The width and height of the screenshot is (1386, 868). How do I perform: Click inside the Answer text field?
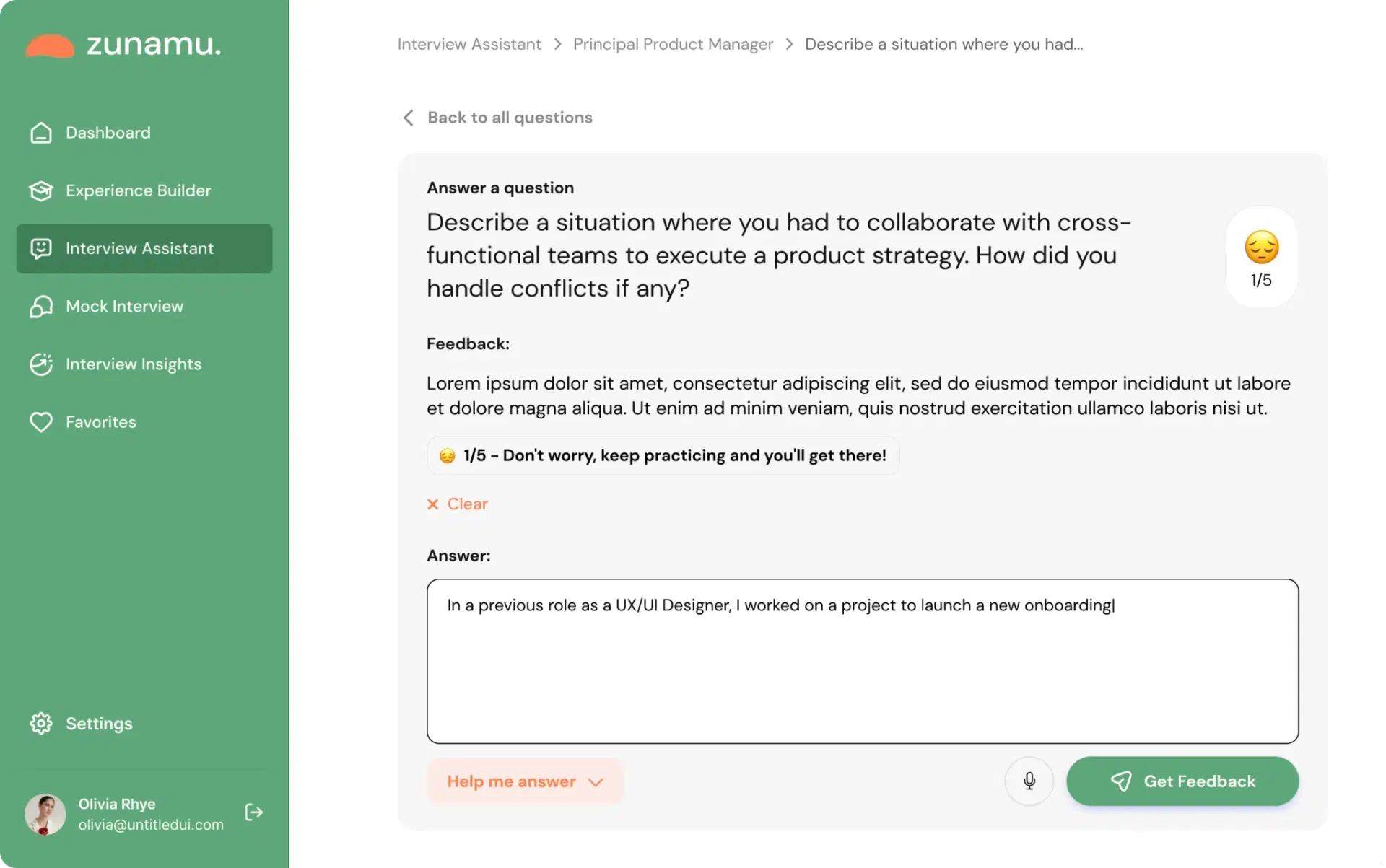tap(863, 661)
